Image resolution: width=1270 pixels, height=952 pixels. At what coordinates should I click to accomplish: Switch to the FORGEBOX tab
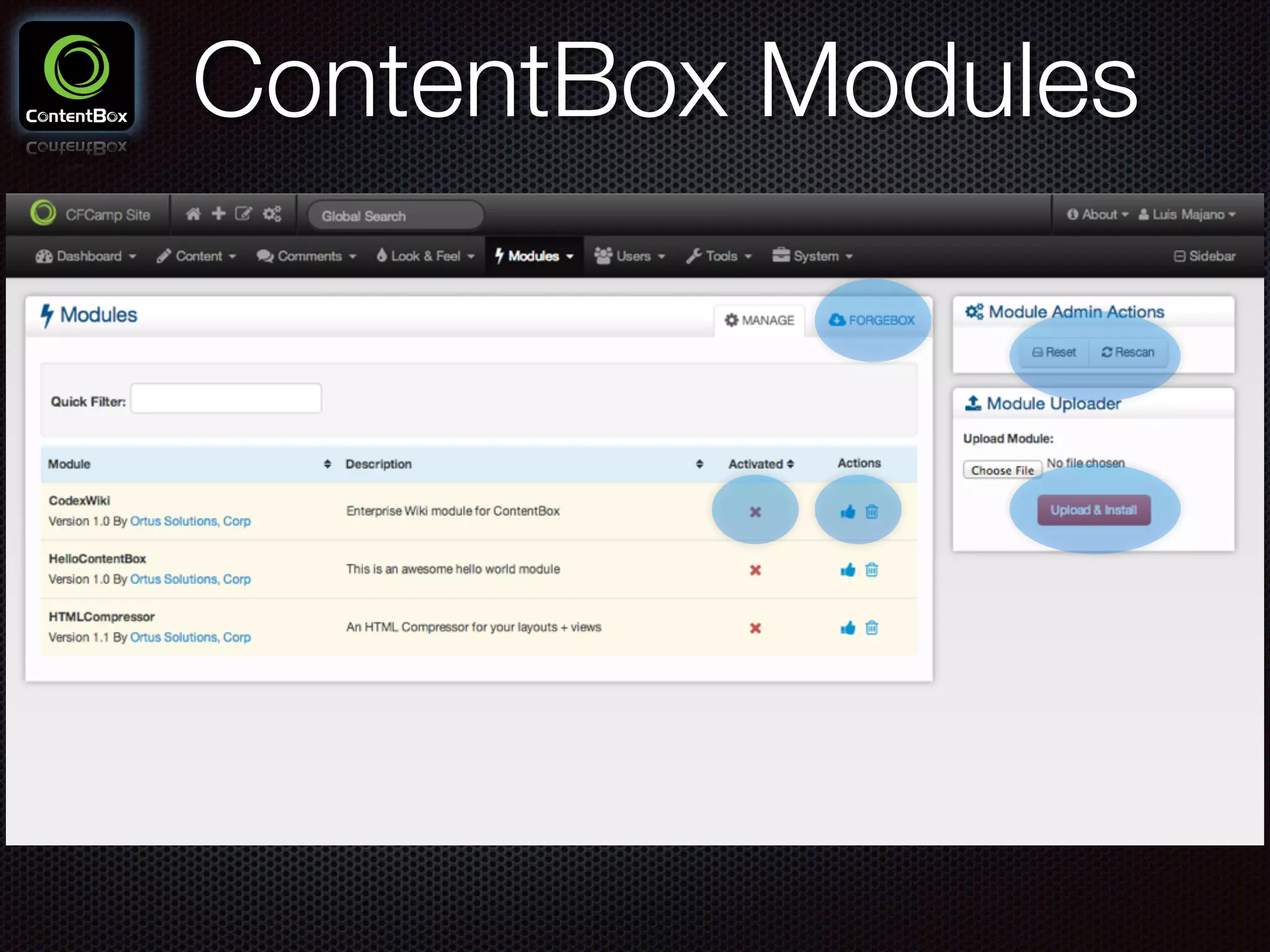(872, 320)
